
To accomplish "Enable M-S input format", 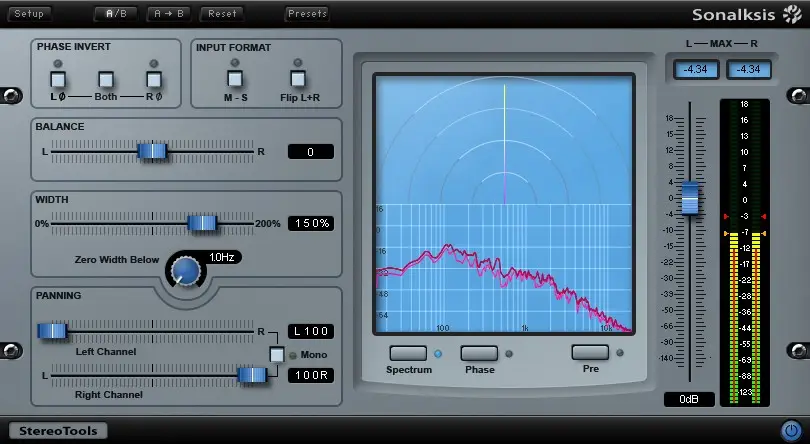I will [235, 79].
